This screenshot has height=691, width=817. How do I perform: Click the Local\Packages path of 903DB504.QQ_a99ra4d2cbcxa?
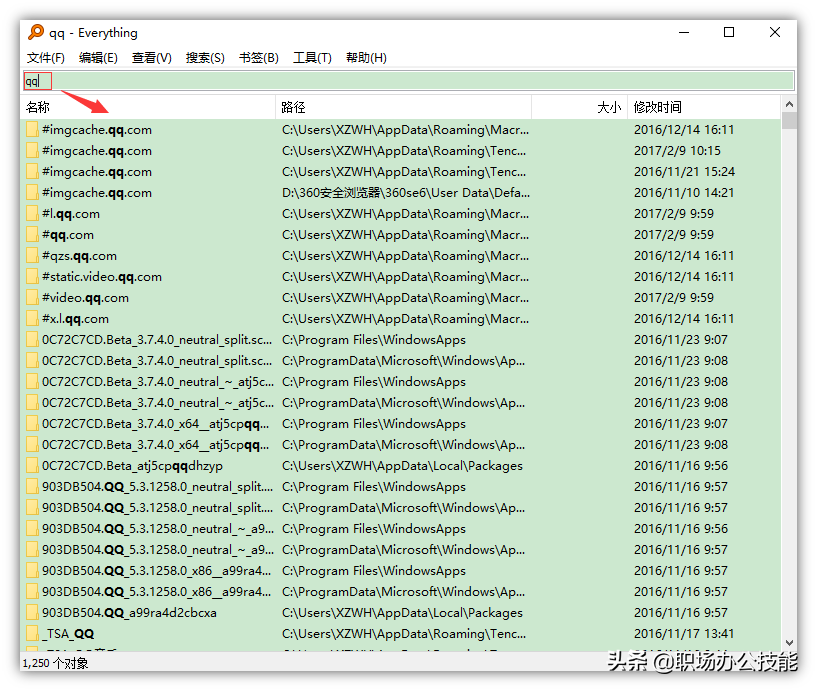pyautogui.click(x=402, y=612)
